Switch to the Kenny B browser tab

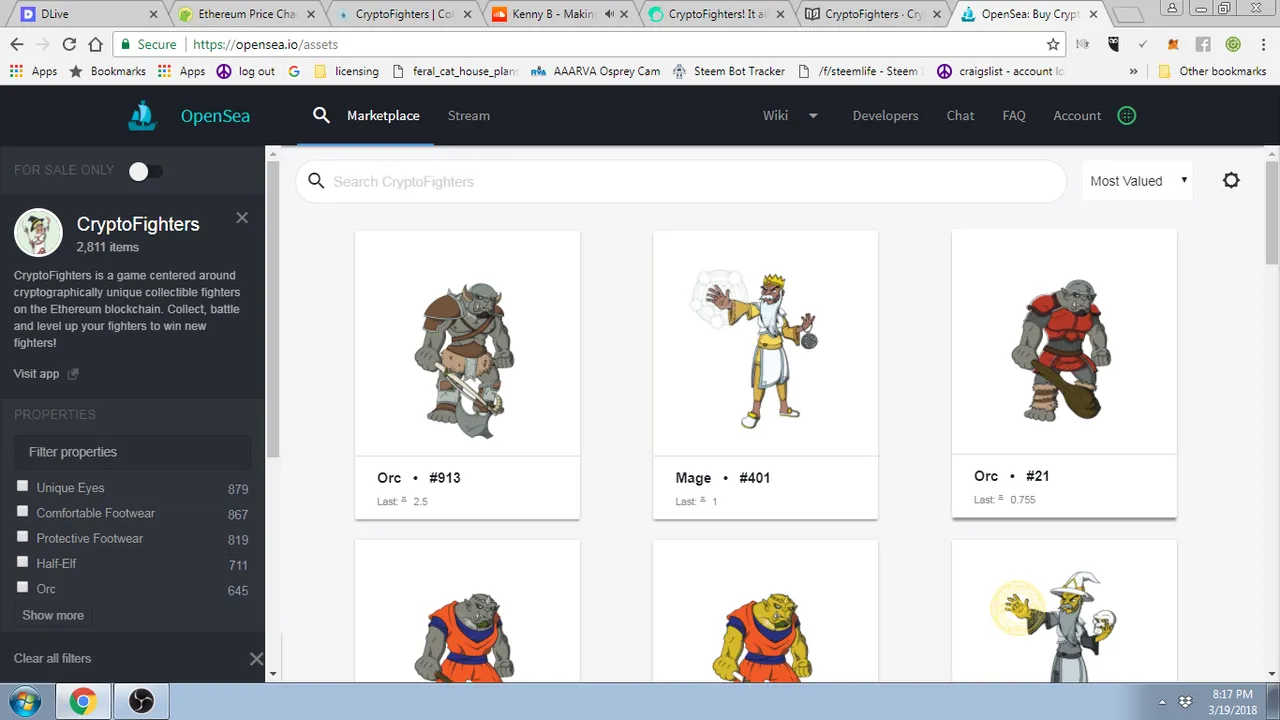tap(558, 14)
